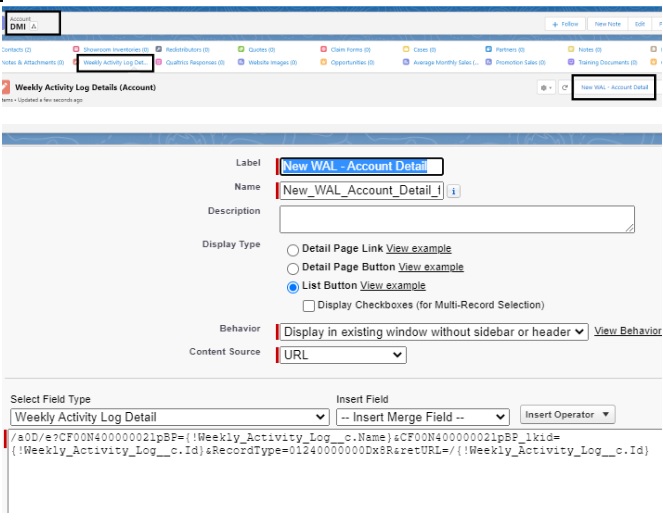Click the Description text area
The height and width of the screenshot is (528, 663).
[x=457, y=219]
